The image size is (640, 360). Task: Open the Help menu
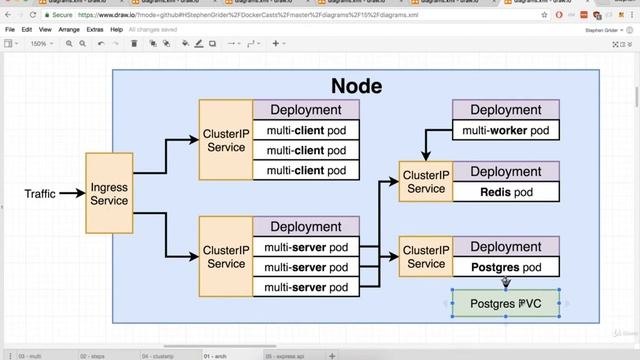116,29
